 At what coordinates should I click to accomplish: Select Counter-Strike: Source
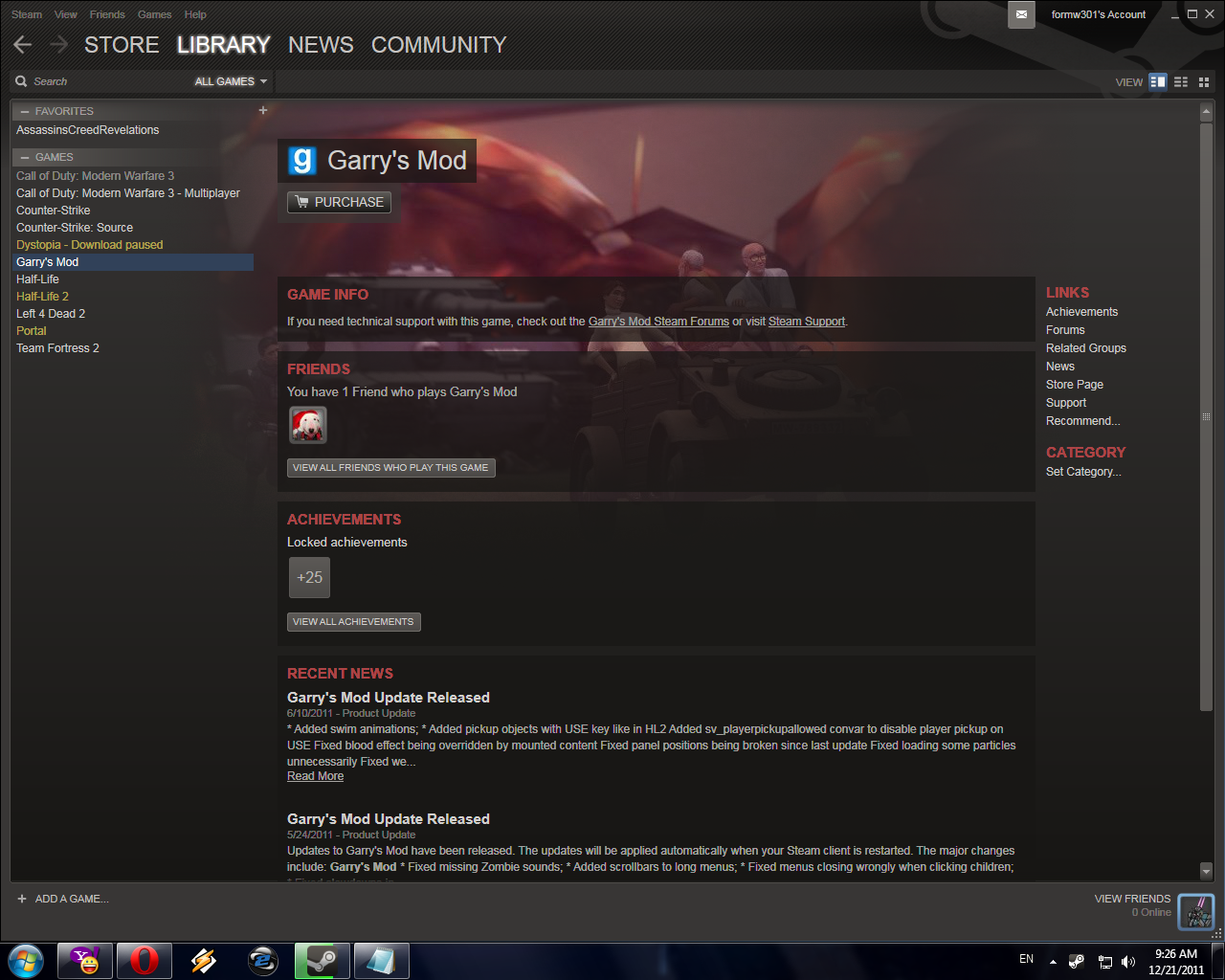pyautogui.click(x=132, y=228)
